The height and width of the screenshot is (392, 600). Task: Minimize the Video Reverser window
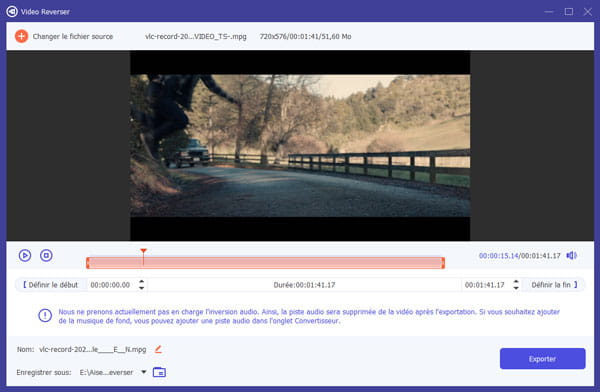(549, 11)
